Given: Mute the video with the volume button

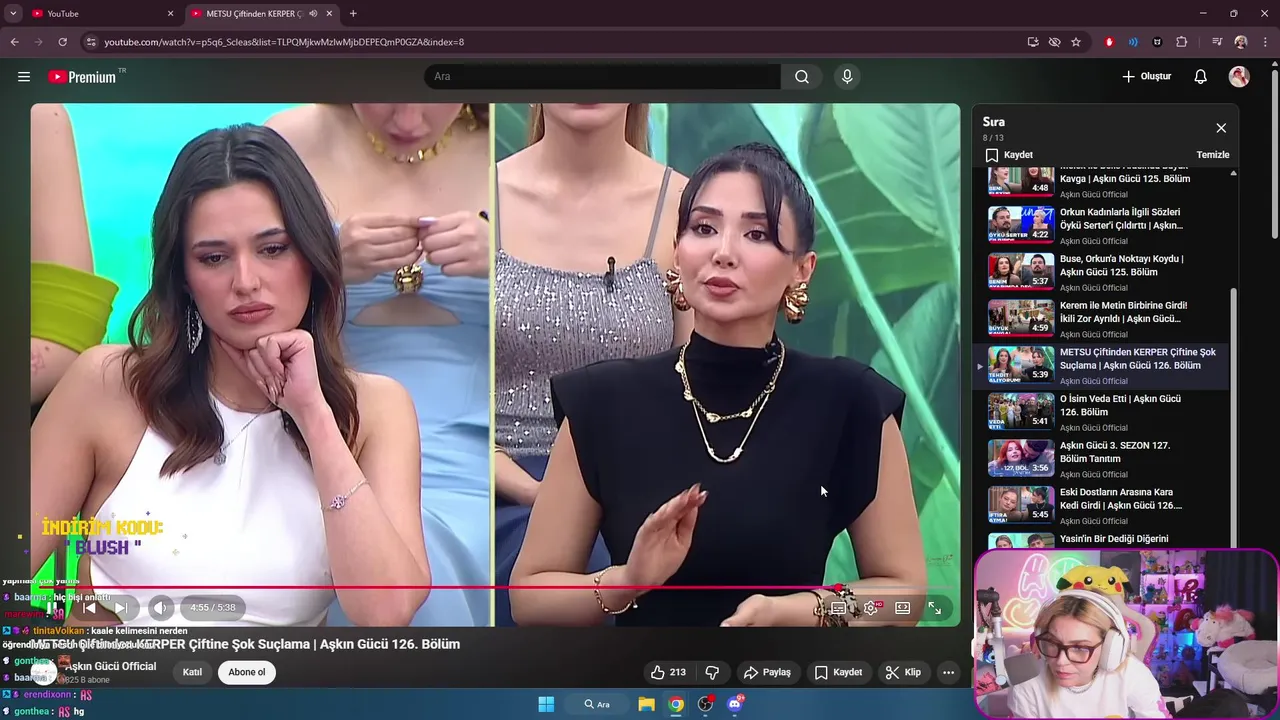Looking at the screenshot, I should point(160,608).
